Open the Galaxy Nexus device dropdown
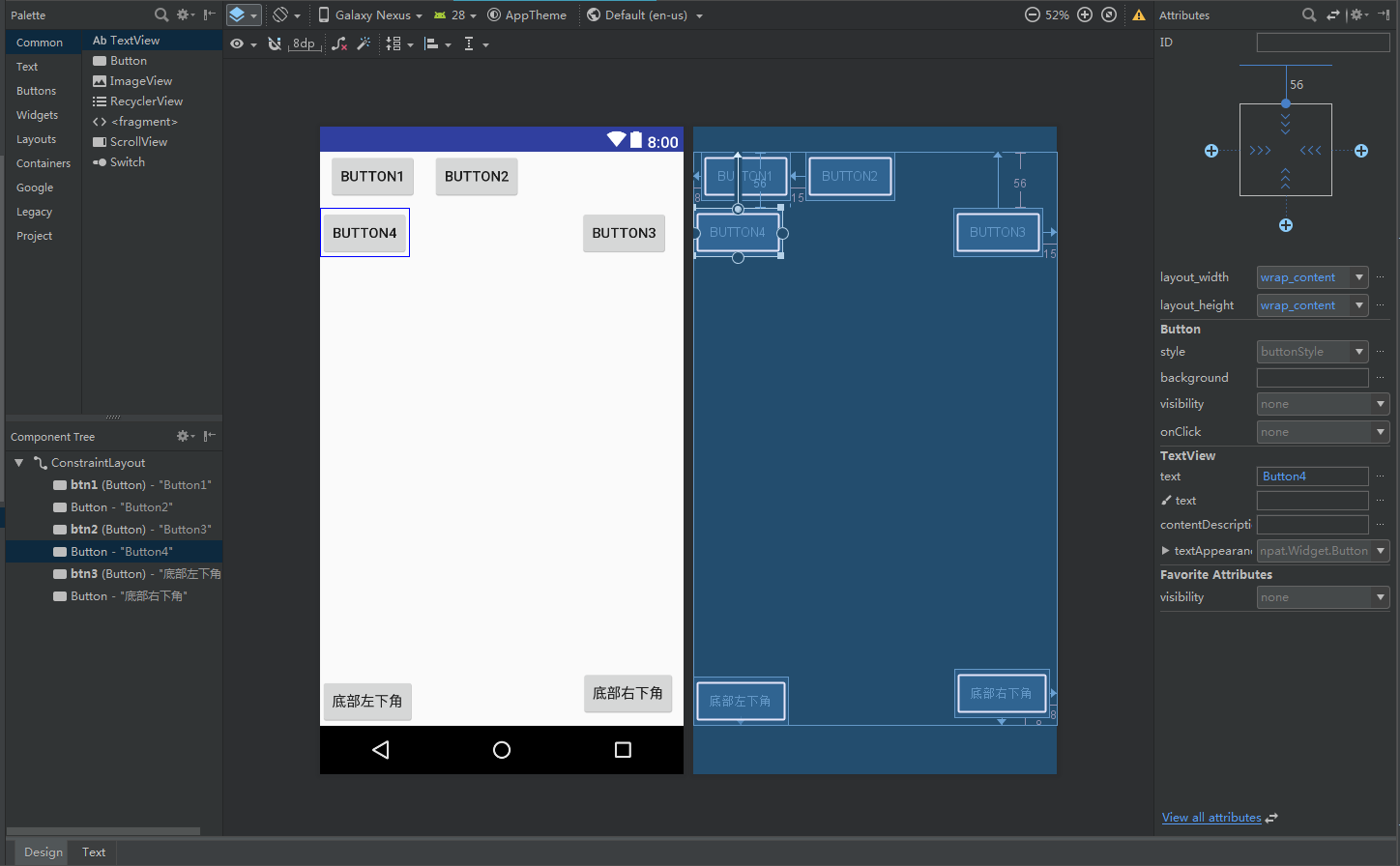Viewport: 1400px width, 866px height. point(370,14)
